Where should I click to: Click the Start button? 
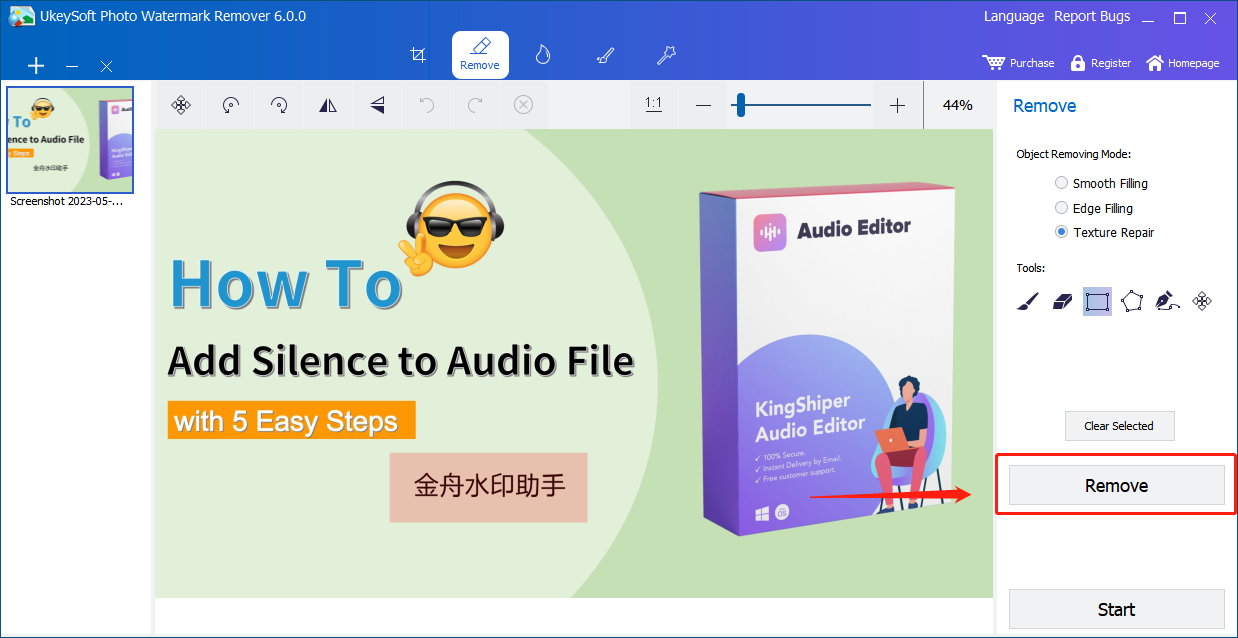tap(1116, 609)
